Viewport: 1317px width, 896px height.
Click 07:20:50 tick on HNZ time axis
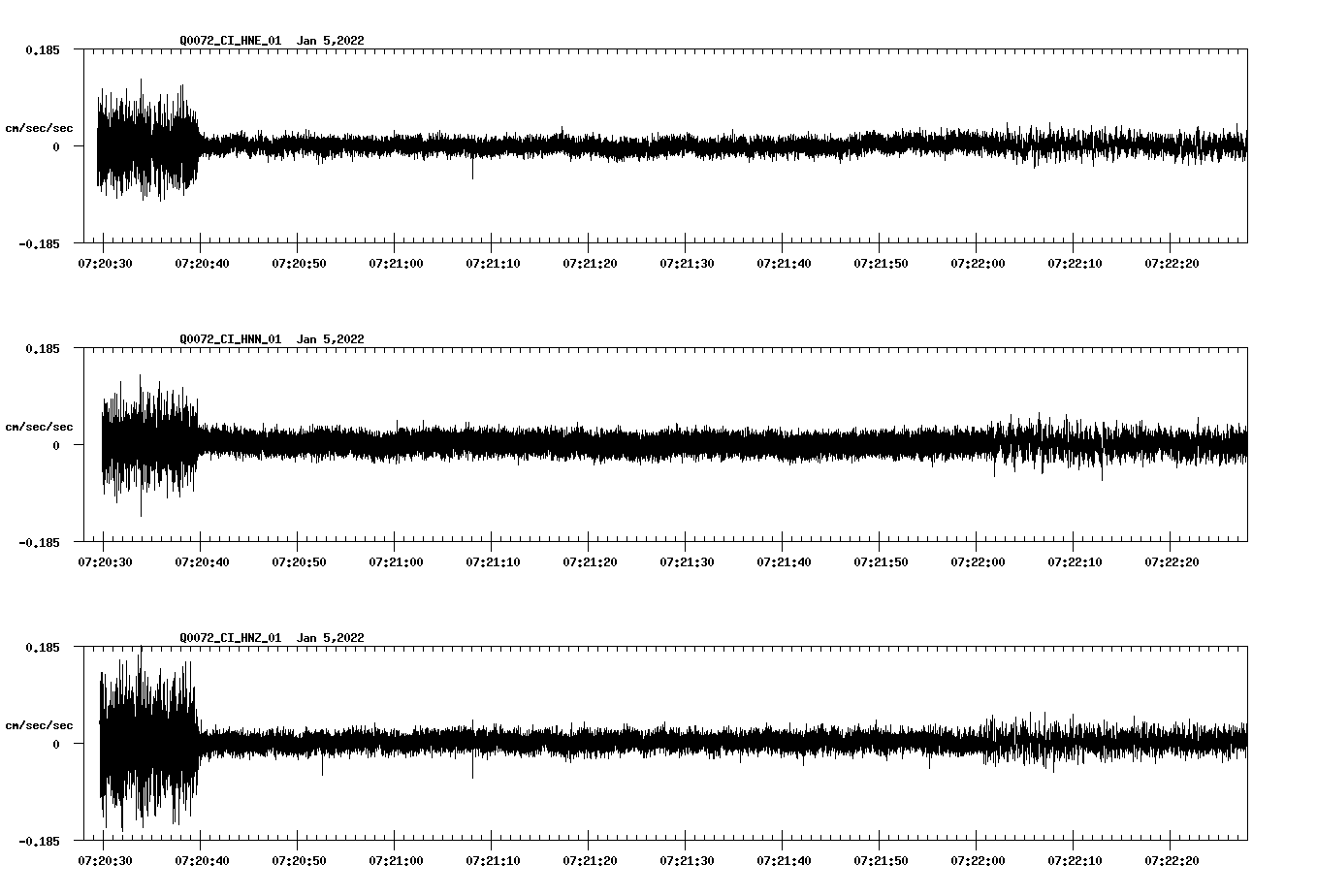click(299, 861)
